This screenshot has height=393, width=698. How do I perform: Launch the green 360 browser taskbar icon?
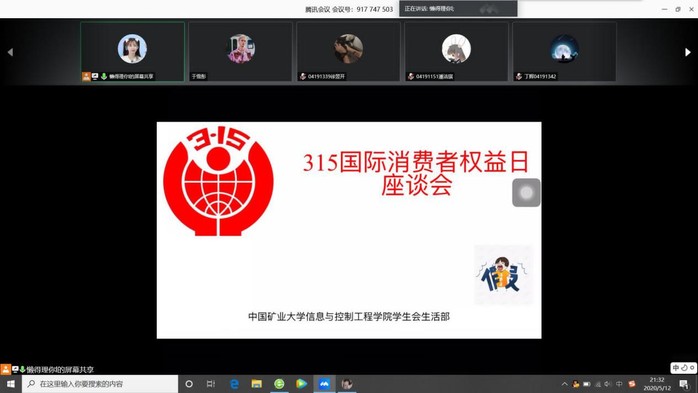point(279,384)
